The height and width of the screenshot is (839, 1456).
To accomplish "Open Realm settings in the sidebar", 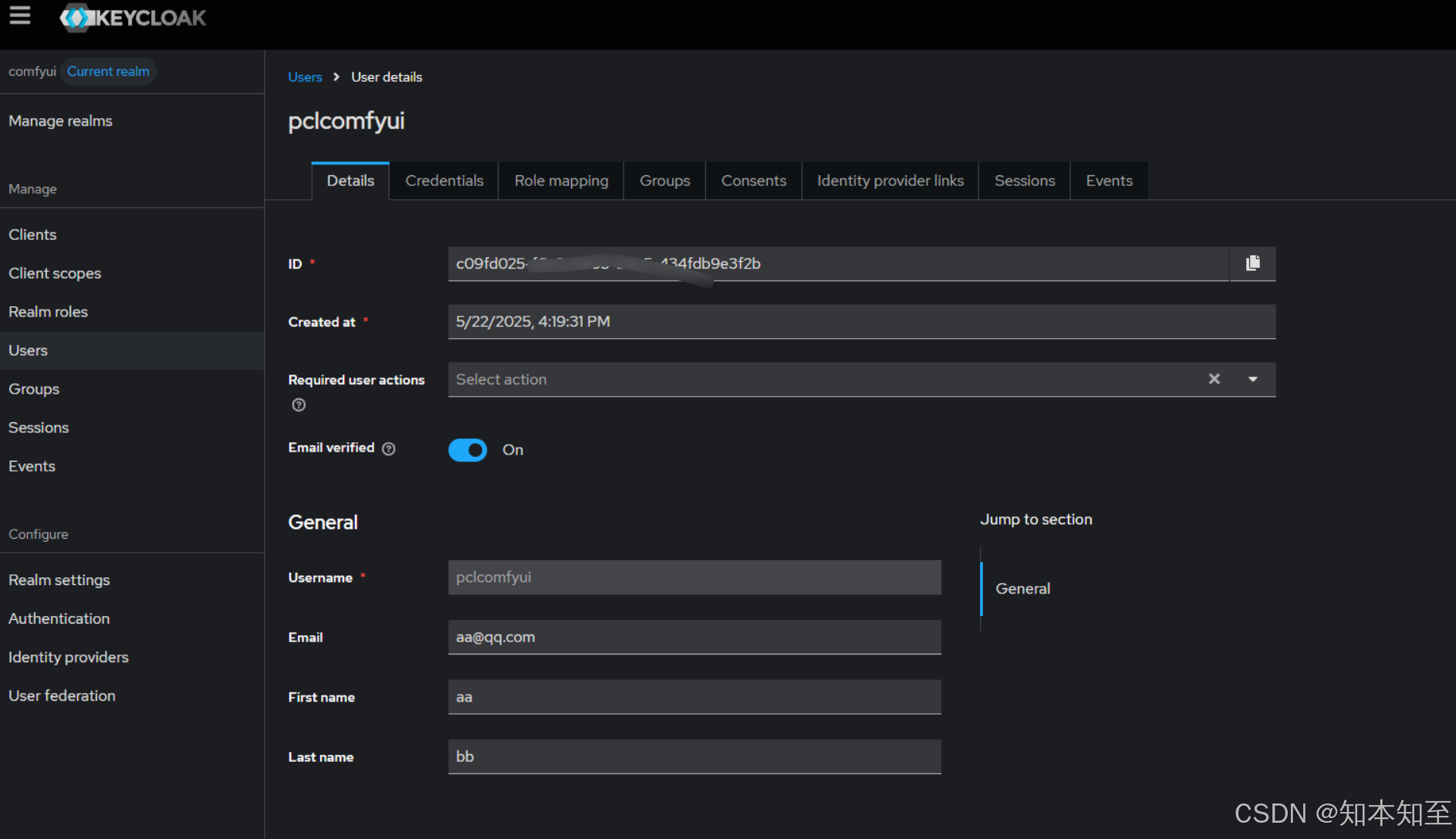I will 132,580.
